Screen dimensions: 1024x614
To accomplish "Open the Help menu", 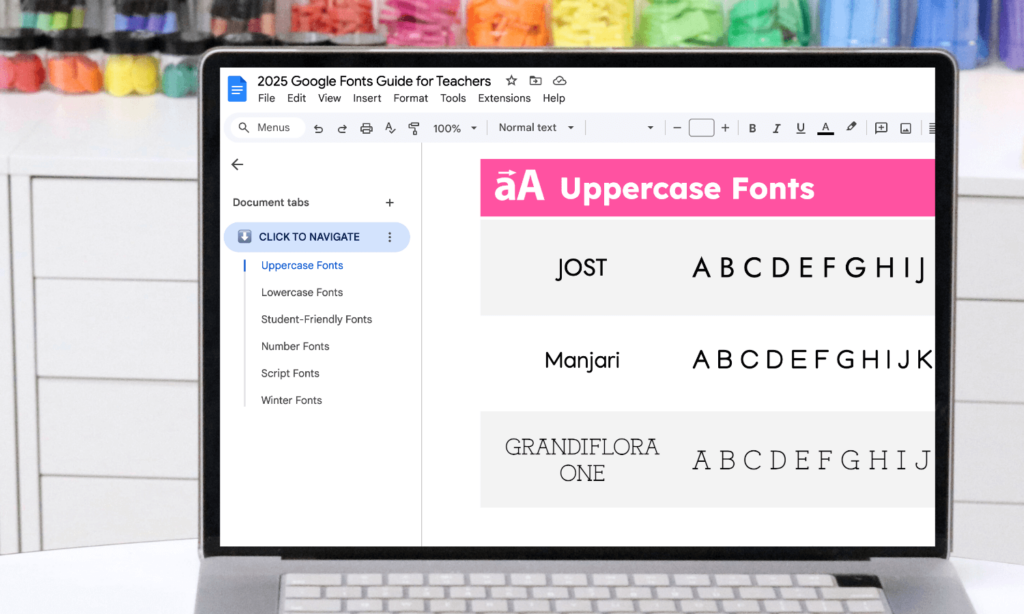I will coord(554,98).
